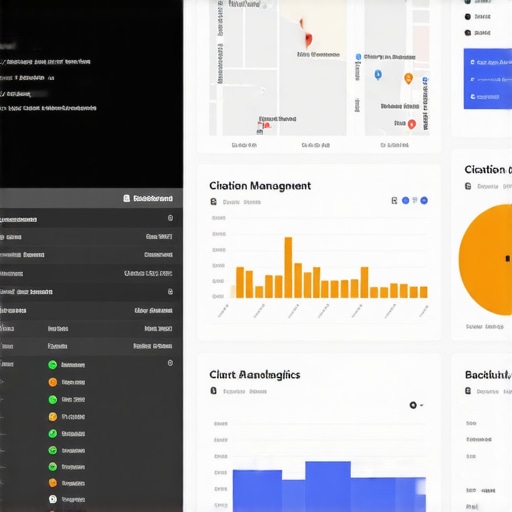The image size is (512, 512).
Task: Click underlined value link on row below first section header
Action: tap(159, 236)
